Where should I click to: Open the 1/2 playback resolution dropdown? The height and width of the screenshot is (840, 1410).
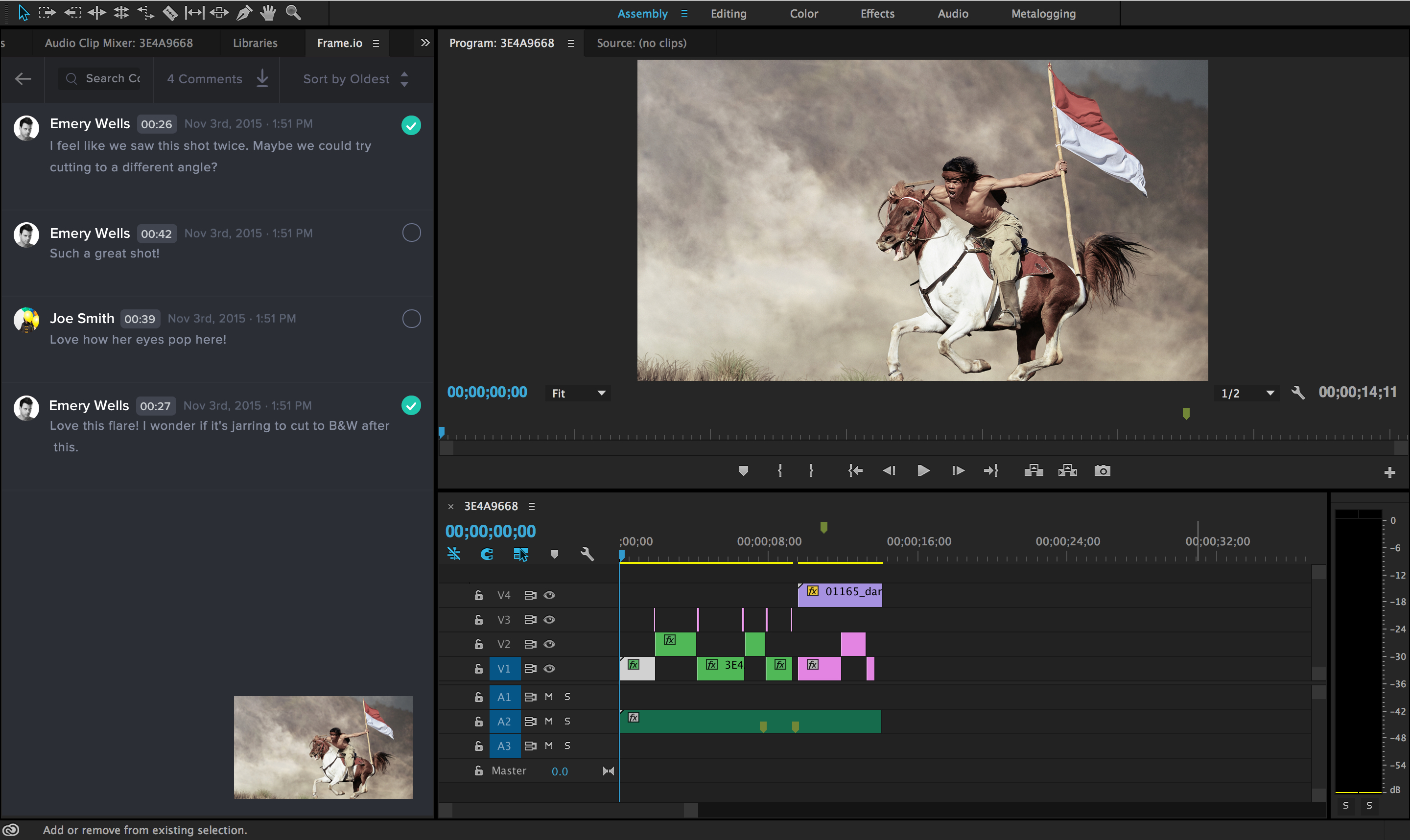(x=1246, y=392)
